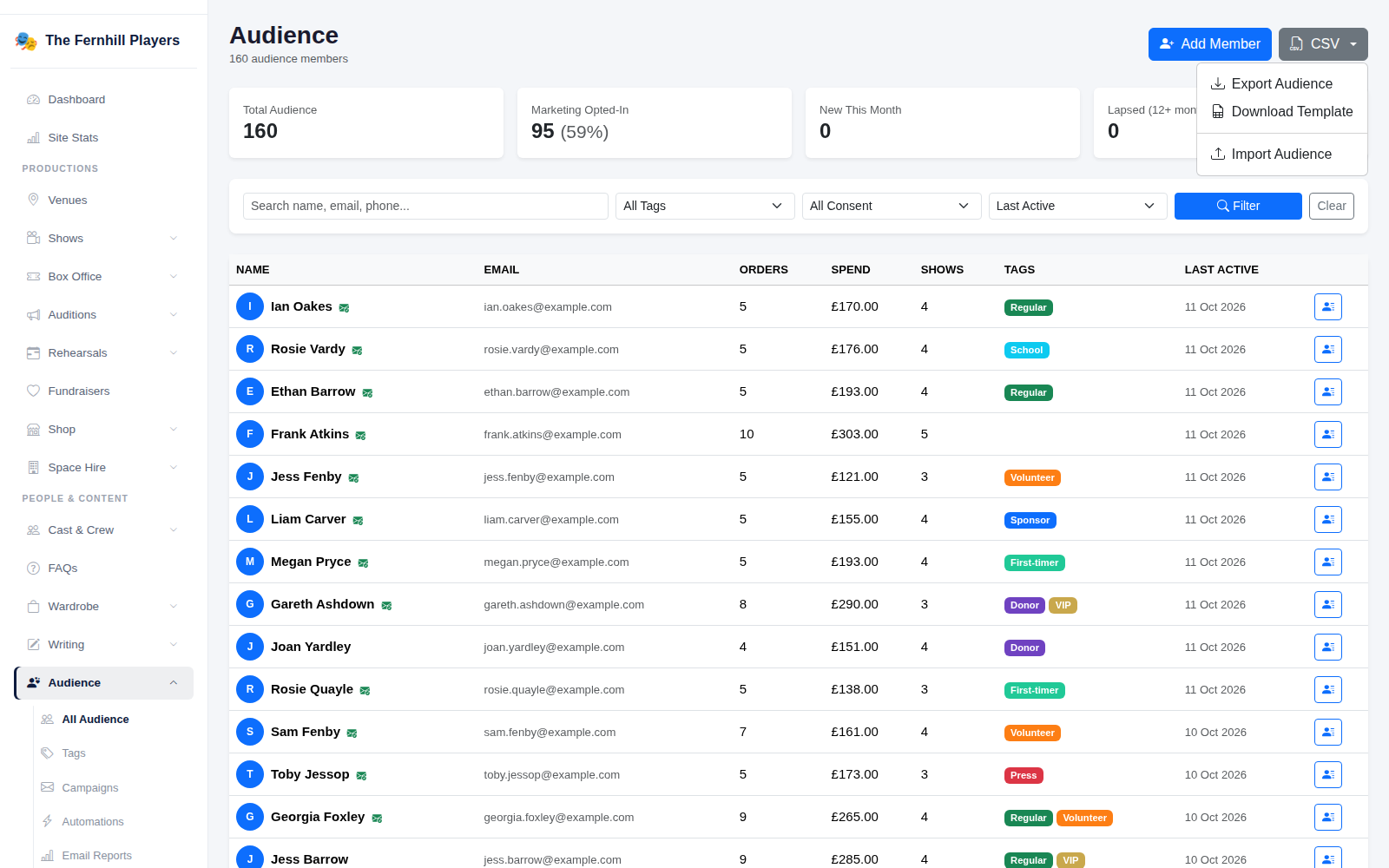The image size is (1389, 868).
Task: Click the Clear filters button
Action: pos(1332,206)
